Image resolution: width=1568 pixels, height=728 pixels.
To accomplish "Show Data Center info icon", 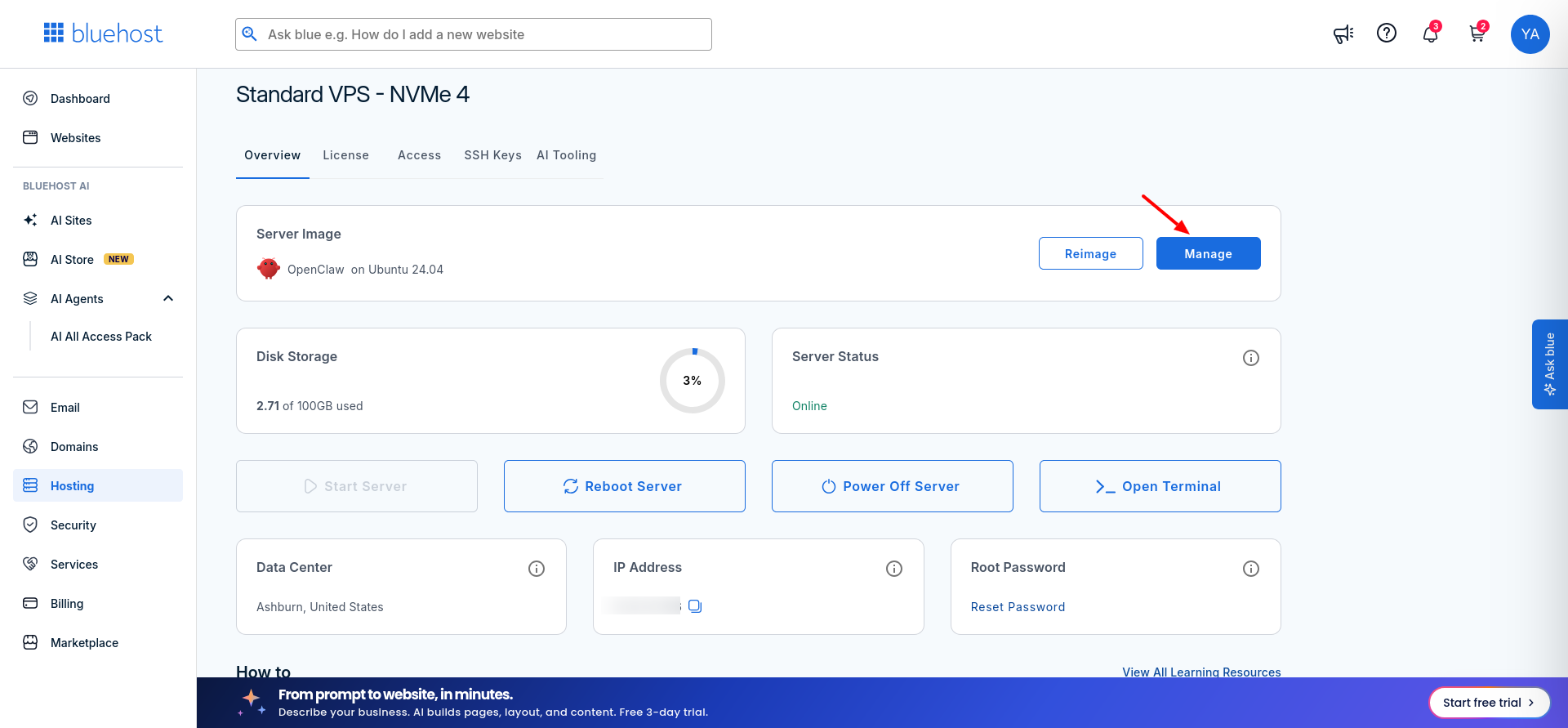I will coord(536,569).
